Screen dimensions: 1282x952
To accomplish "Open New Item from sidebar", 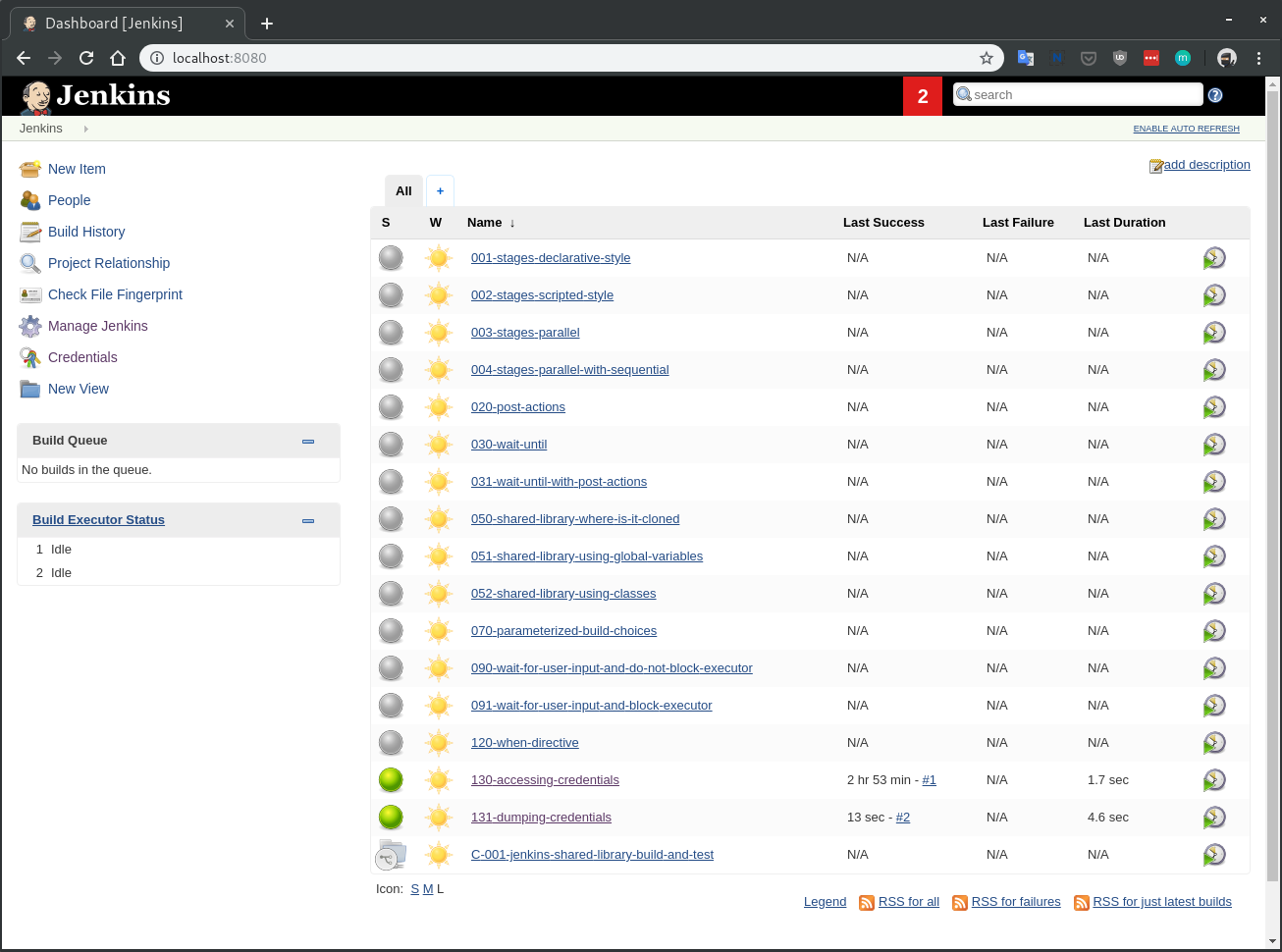I will pos(77,169).
